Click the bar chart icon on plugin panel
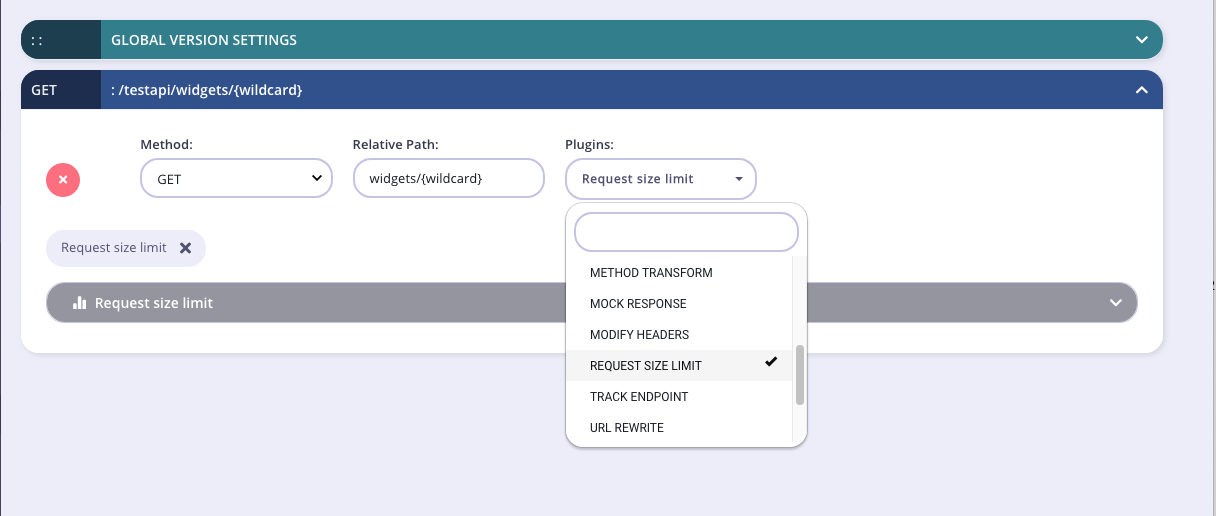 click(80, 303)
